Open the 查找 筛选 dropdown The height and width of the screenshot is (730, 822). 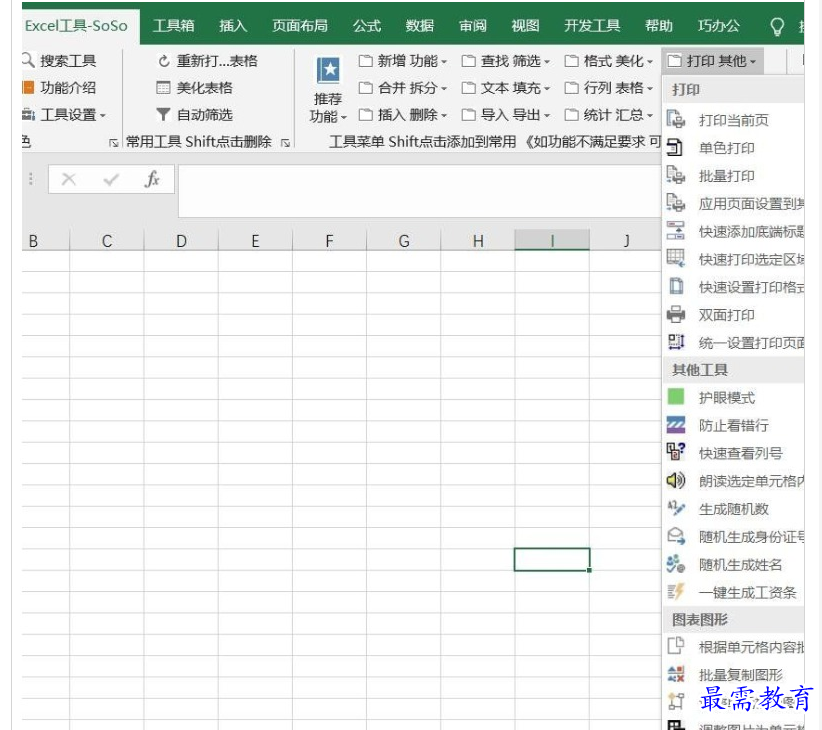coord(506,61)
